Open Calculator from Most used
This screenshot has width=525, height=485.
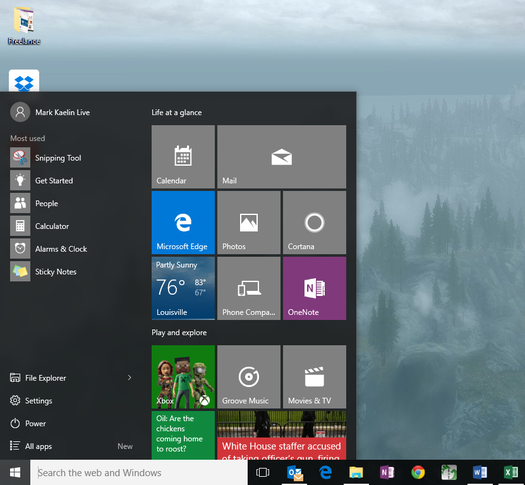[72, 226]
